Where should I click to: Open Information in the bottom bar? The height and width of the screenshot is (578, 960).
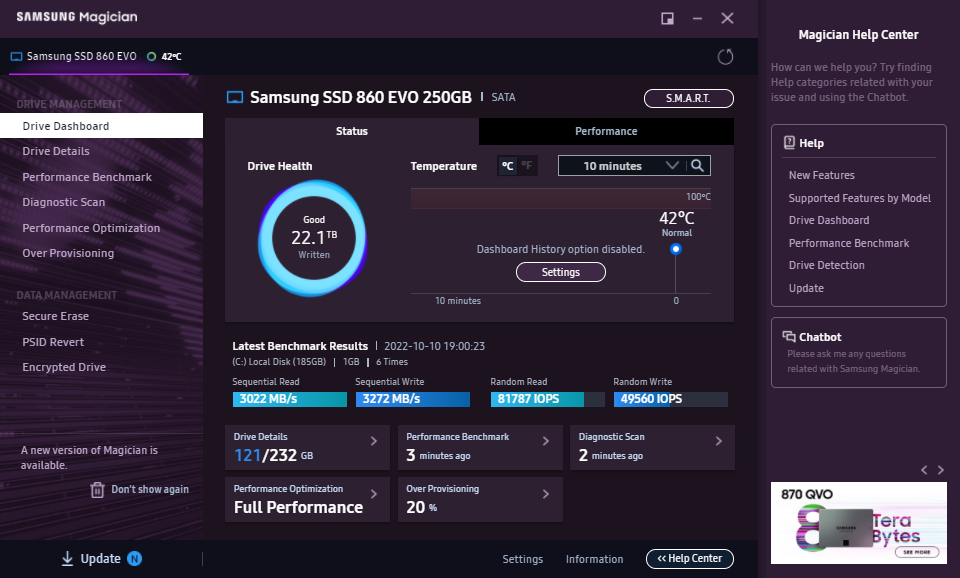[594, 559]
